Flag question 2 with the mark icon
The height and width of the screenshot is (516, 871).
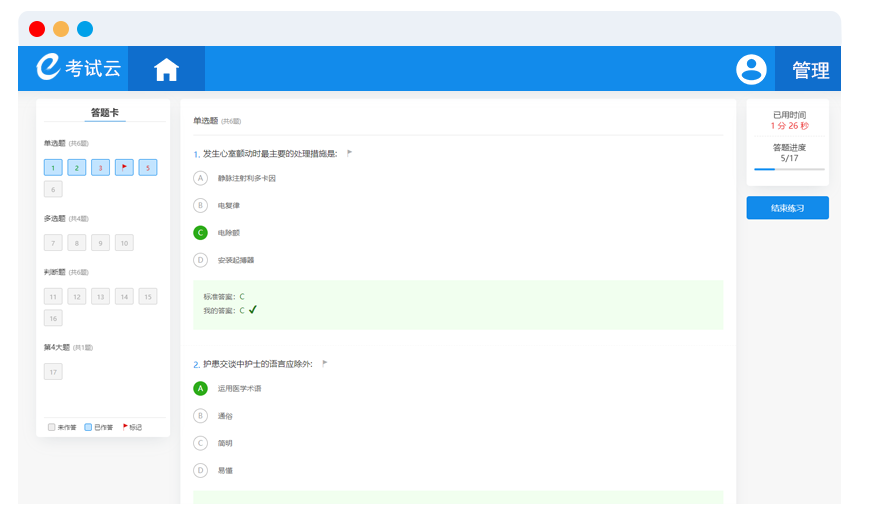[325, 364]
